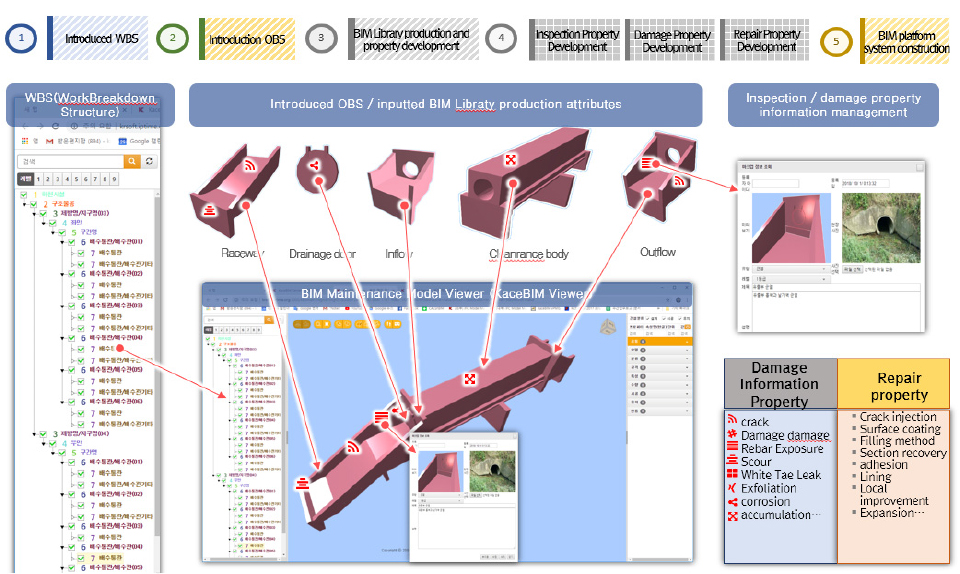Click the Damage damage legend icon
Screen dimensions: 960x574
(732, 434)
